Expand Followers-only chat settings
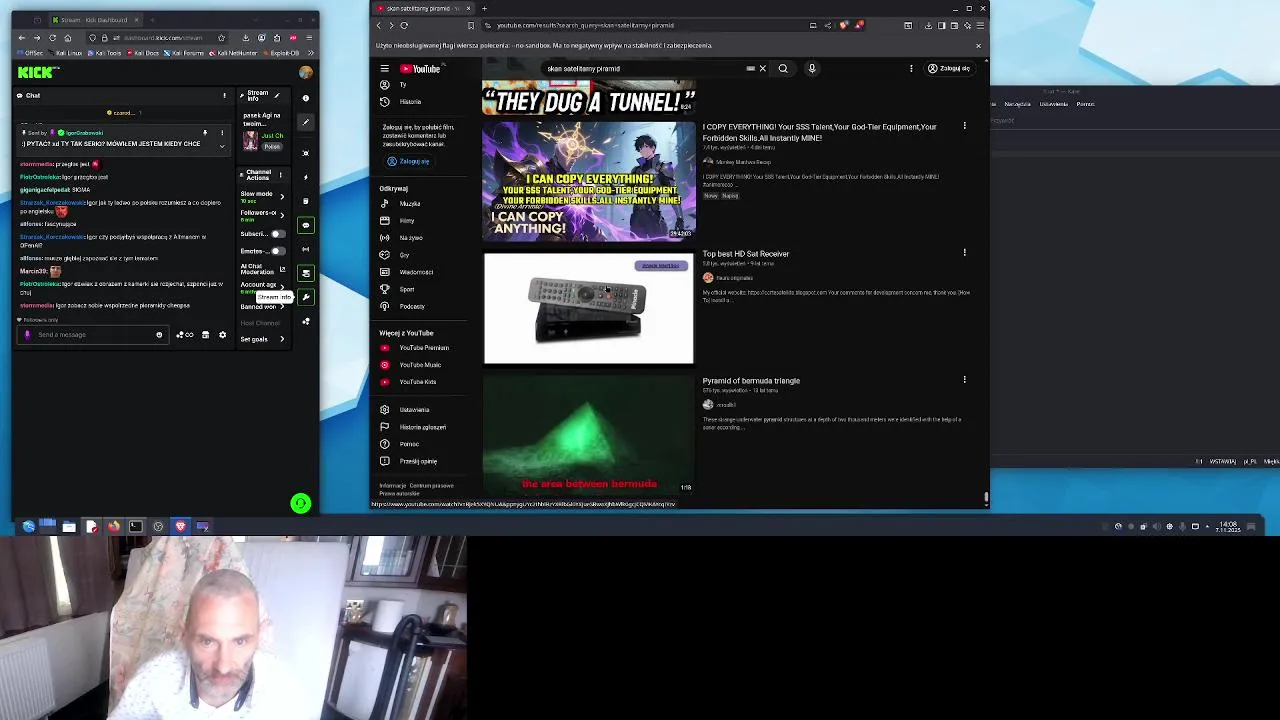This screenshot has width=1280, height=720. tap(282, 214)
